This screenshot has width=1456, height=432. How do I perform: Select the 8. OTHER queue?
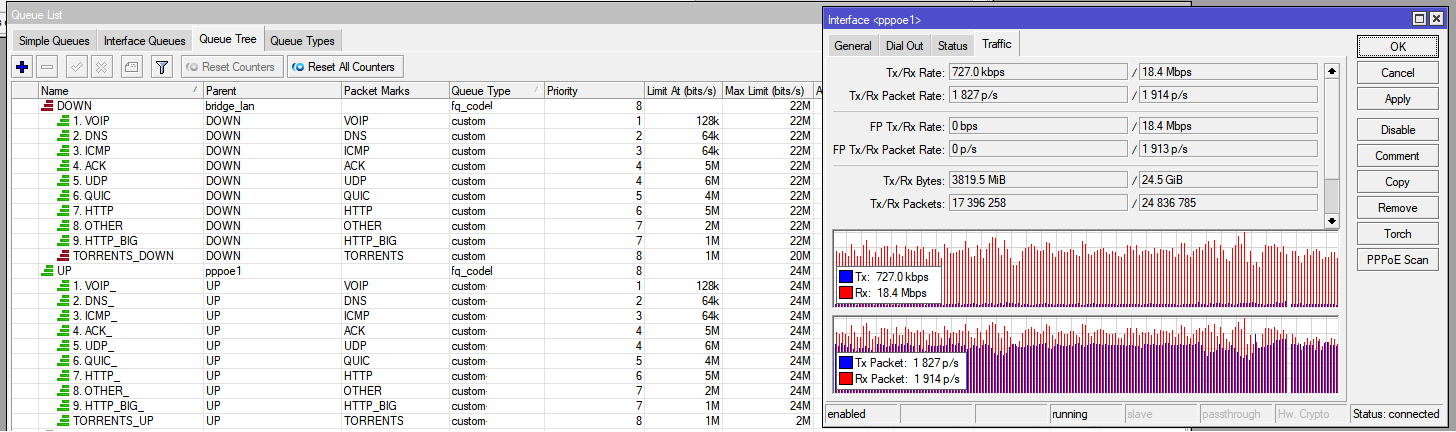pyautogui.click(x=415, y=225)
